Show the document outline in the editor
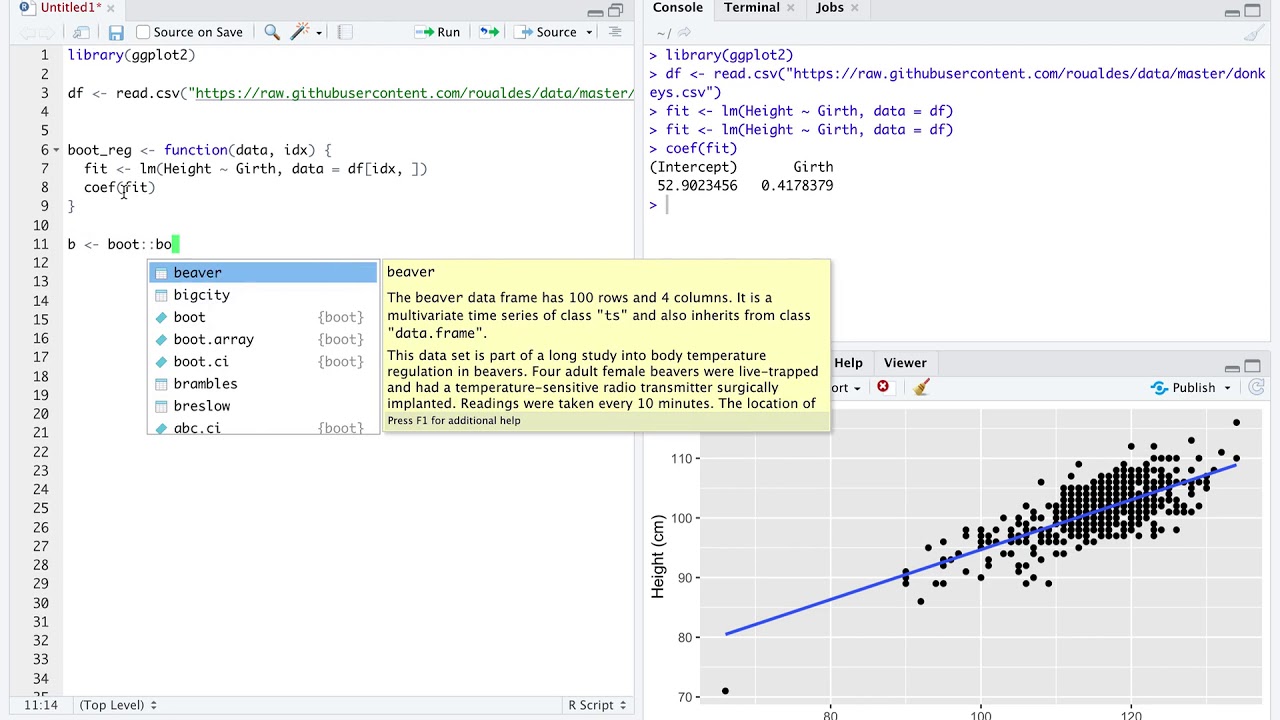 [x=615, y=32]
